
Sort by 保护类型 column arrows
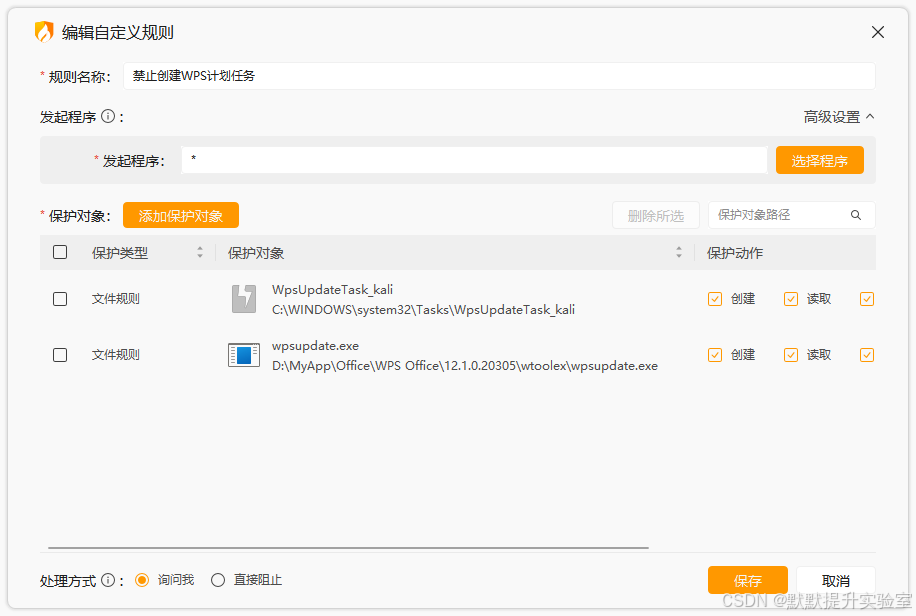[x=200, y=252]
